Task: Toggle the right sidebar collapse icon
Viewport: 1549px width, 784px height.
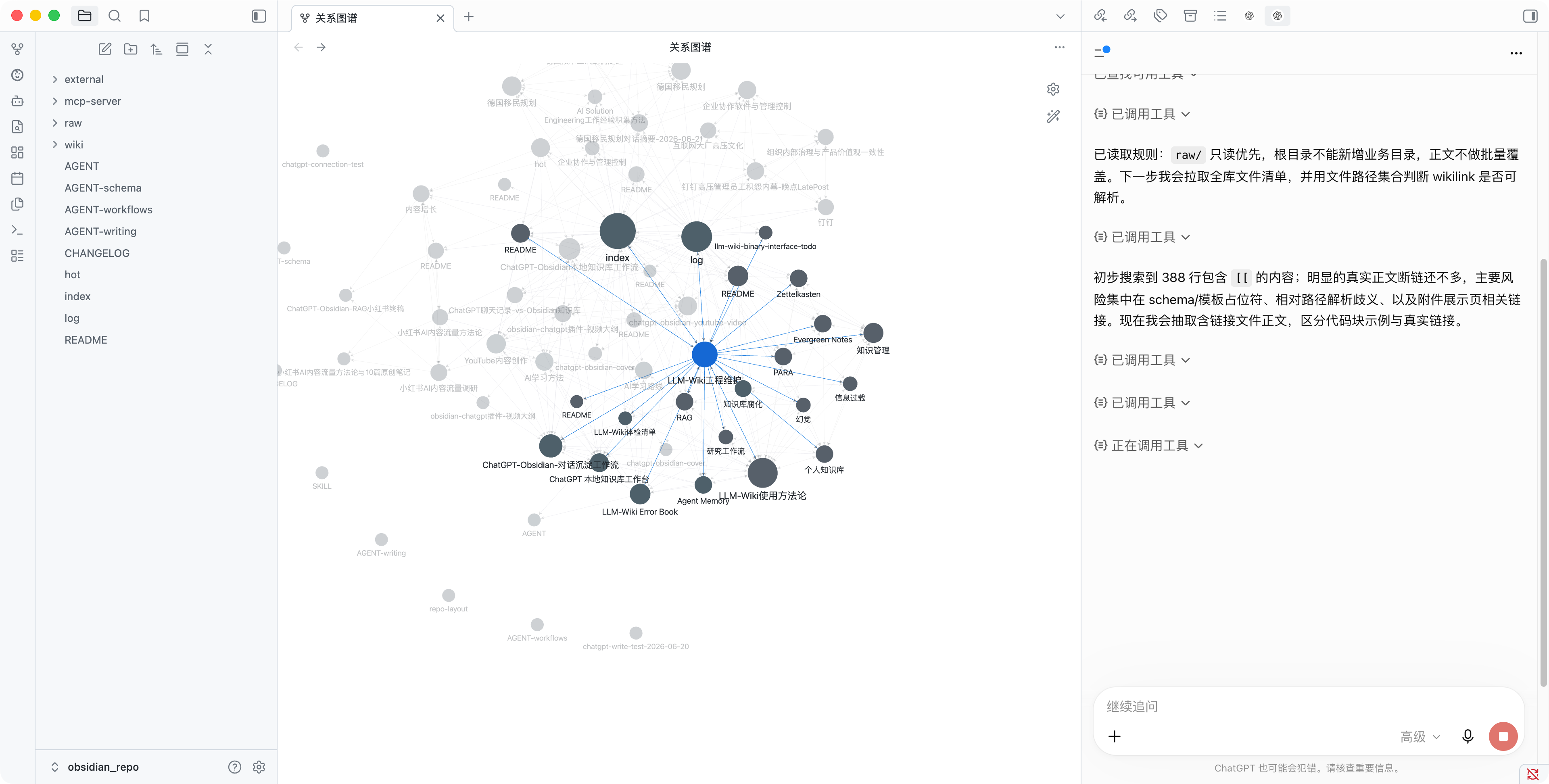Action: (x=1530, y=16)
